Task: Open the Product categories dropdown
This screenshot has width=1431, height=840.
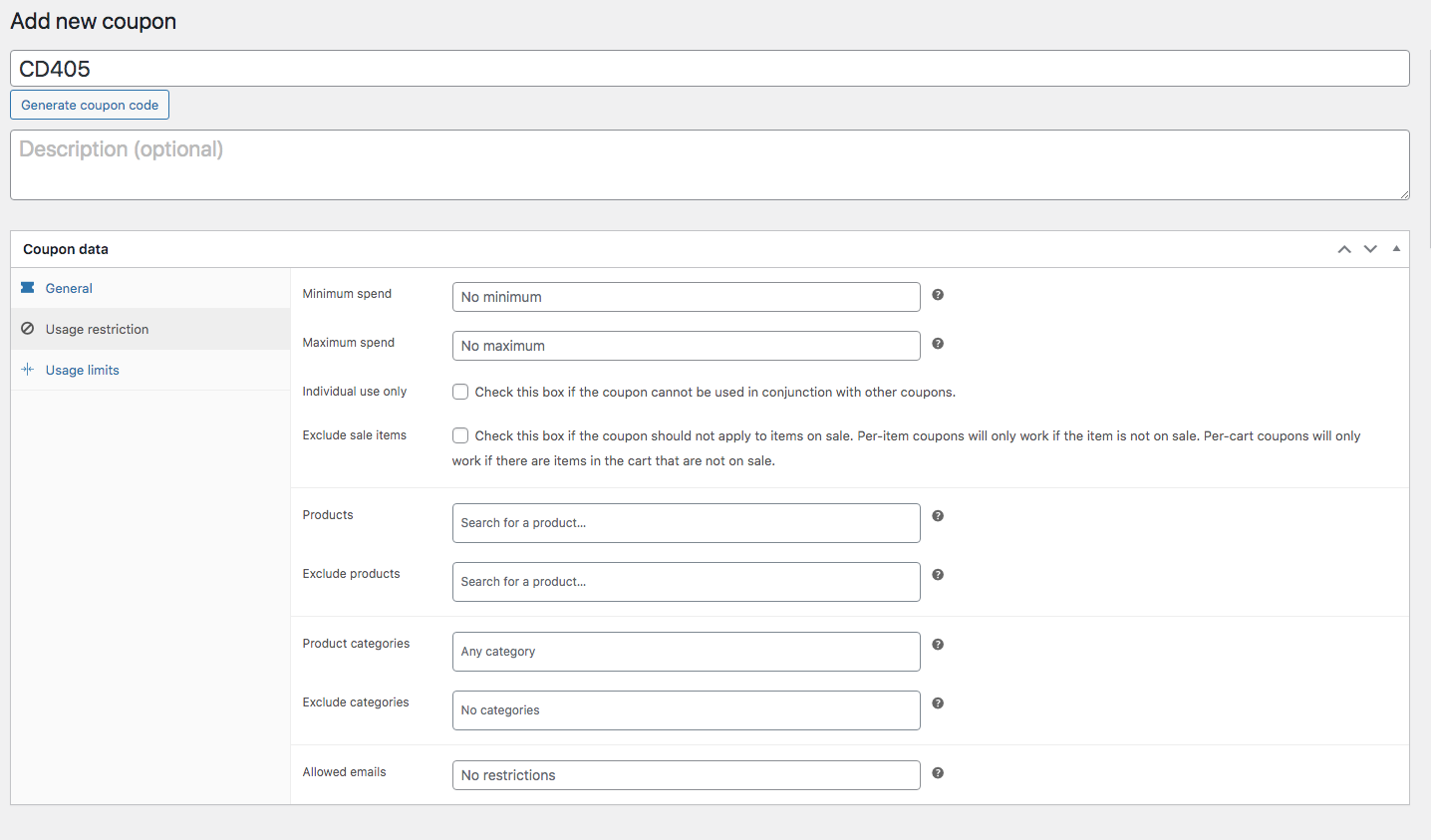Action: coord(687,652)
